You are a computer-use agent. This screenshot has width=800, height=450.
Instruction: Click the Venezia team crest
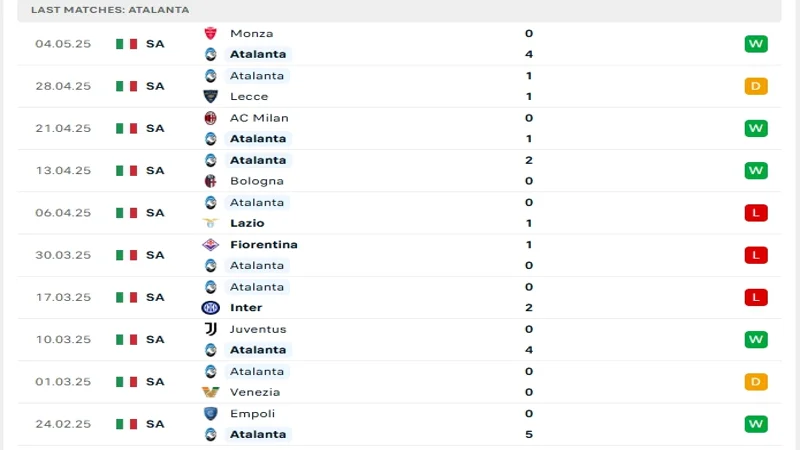click(x=210, y=392)
